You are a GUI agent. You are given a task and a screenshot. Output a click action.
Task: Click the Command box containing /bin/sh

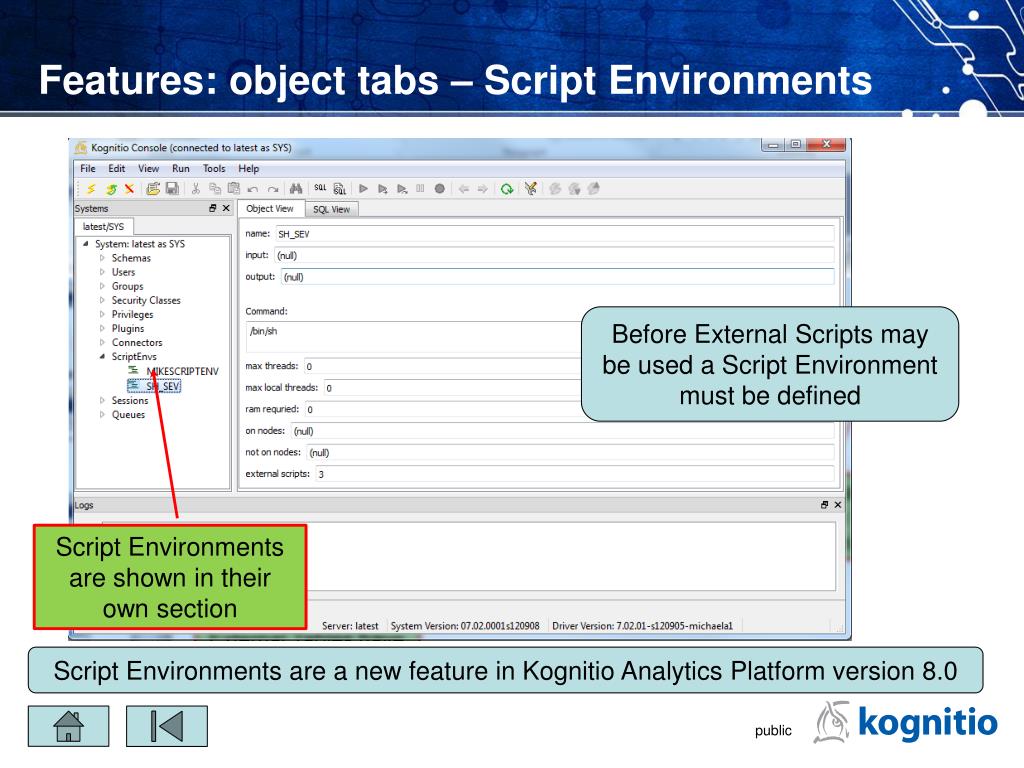[415, 337]
